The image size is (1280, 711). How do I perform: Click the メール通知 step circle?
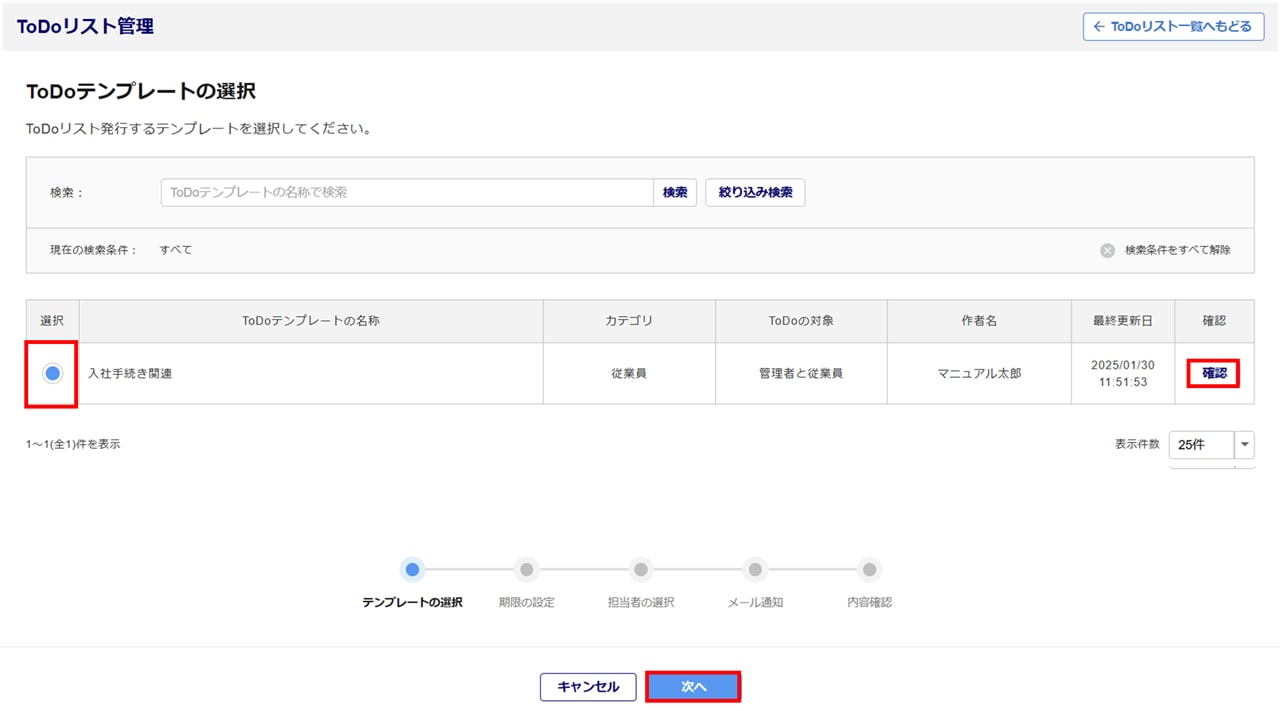coord(755,570)
